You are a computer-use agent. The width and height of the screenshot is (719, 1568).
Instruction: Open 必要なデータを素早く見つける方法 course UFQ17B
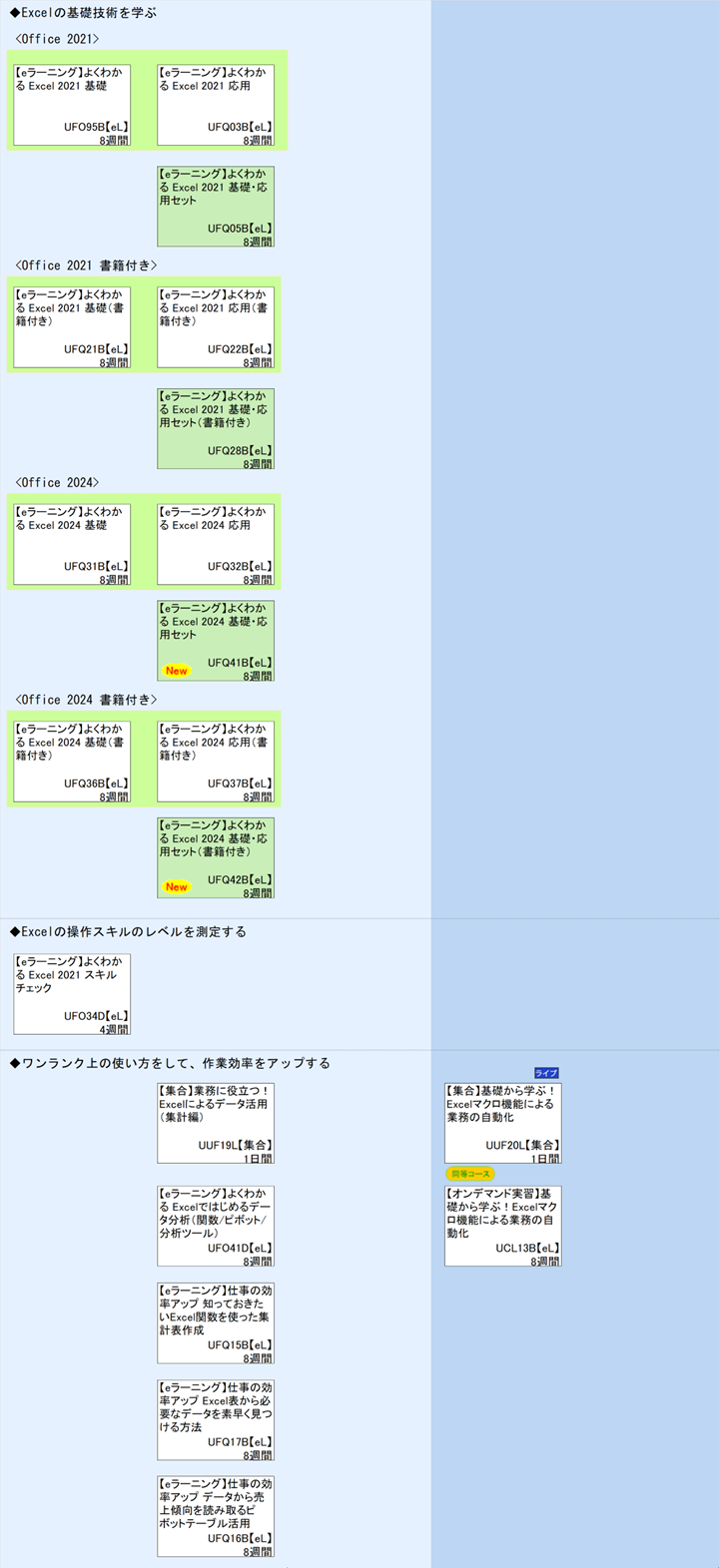(216, 1420)
